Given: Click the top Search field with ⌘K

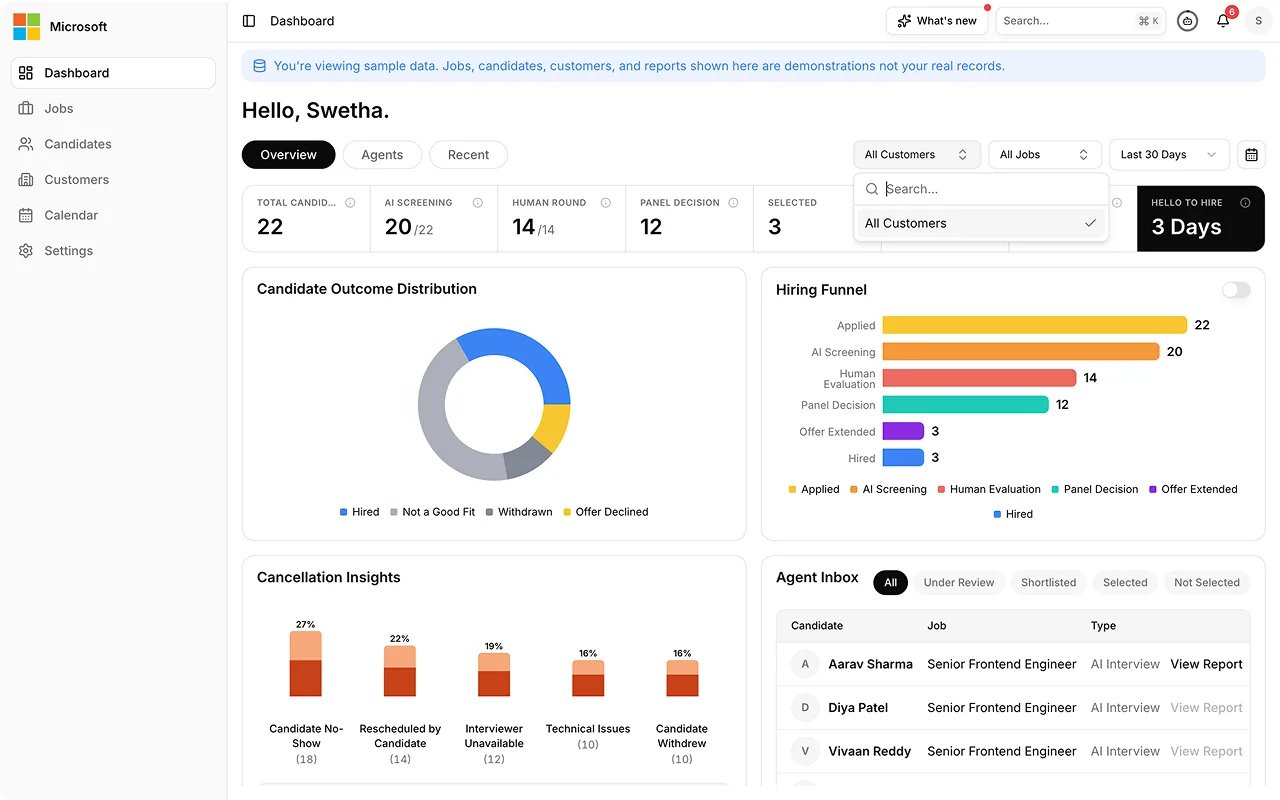Looking at the screenshot, I should (1081, 21).
